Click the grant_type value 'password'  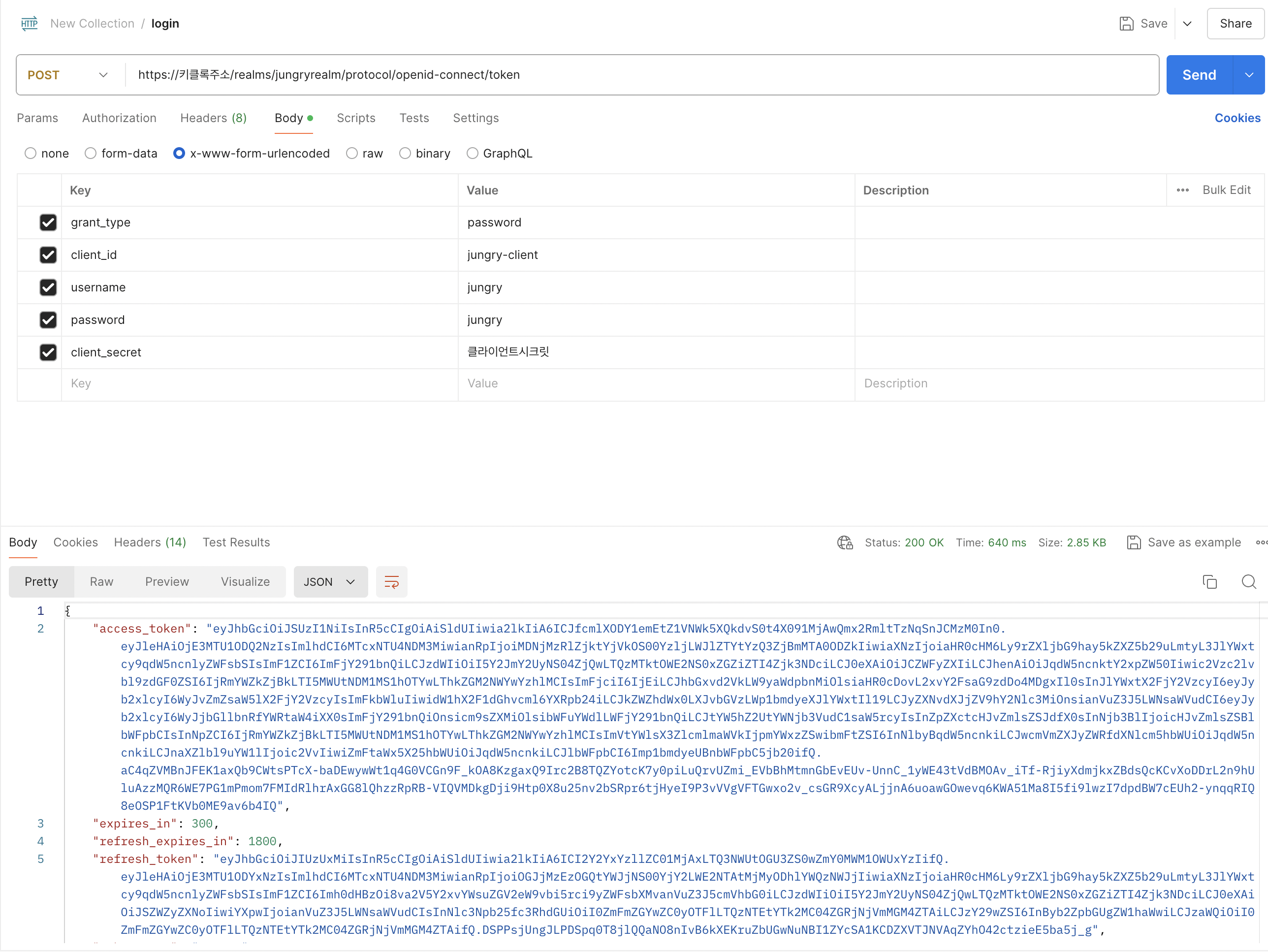tap(494, 222)
